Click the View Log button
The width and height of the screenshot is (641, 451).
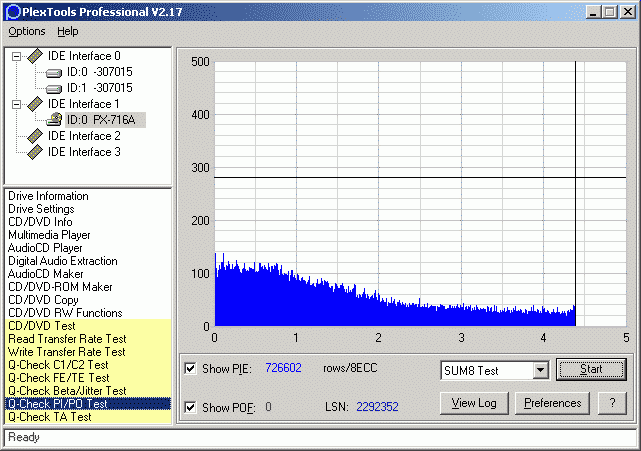tap(474, 403)
